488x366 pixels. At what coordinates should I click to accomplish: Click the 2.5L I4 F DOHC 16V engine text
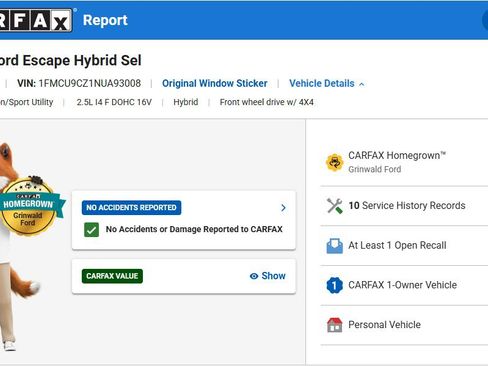pos(114,102)
